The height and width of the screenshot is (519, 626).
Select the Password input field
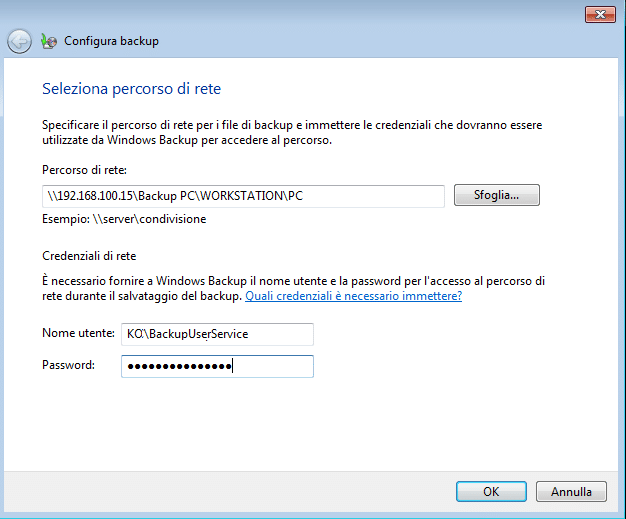(x=217, y=367)
